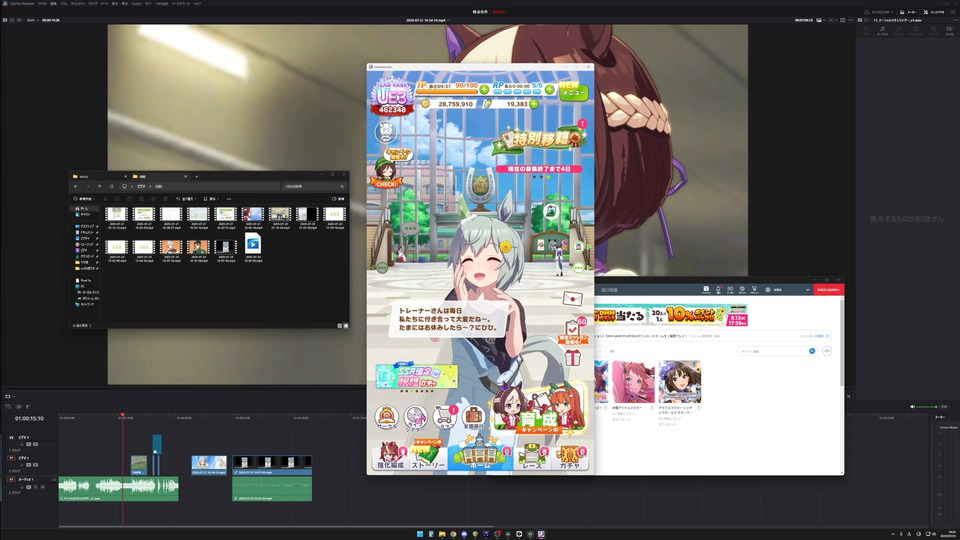Switch to the 強化編成 tab in the game
Viewport: 960px width, 540px height.
(390, 456)
